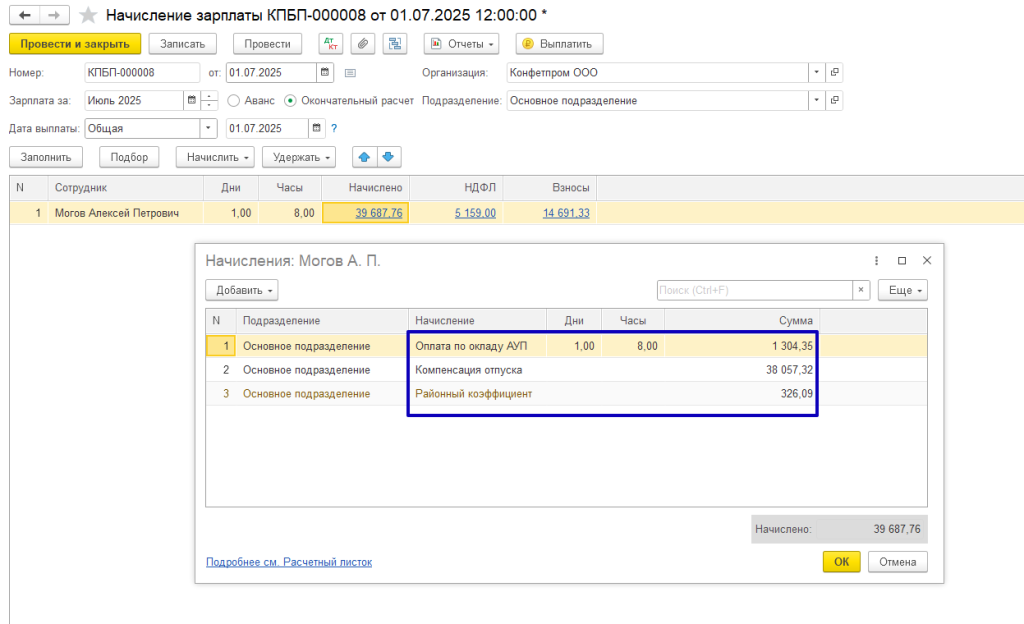Click the open icon beside Организация

[834, 73]
